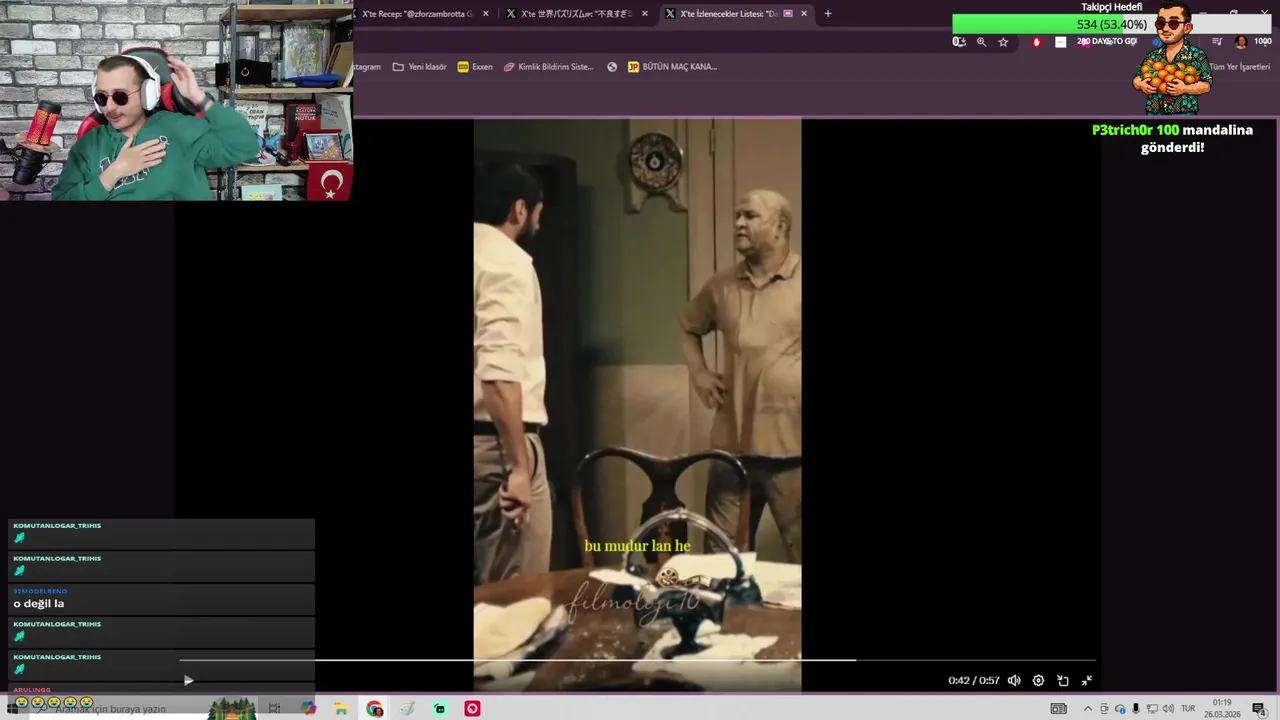Open Copilot from the taskbar
1280x720 pixels.
click(308, 709)
